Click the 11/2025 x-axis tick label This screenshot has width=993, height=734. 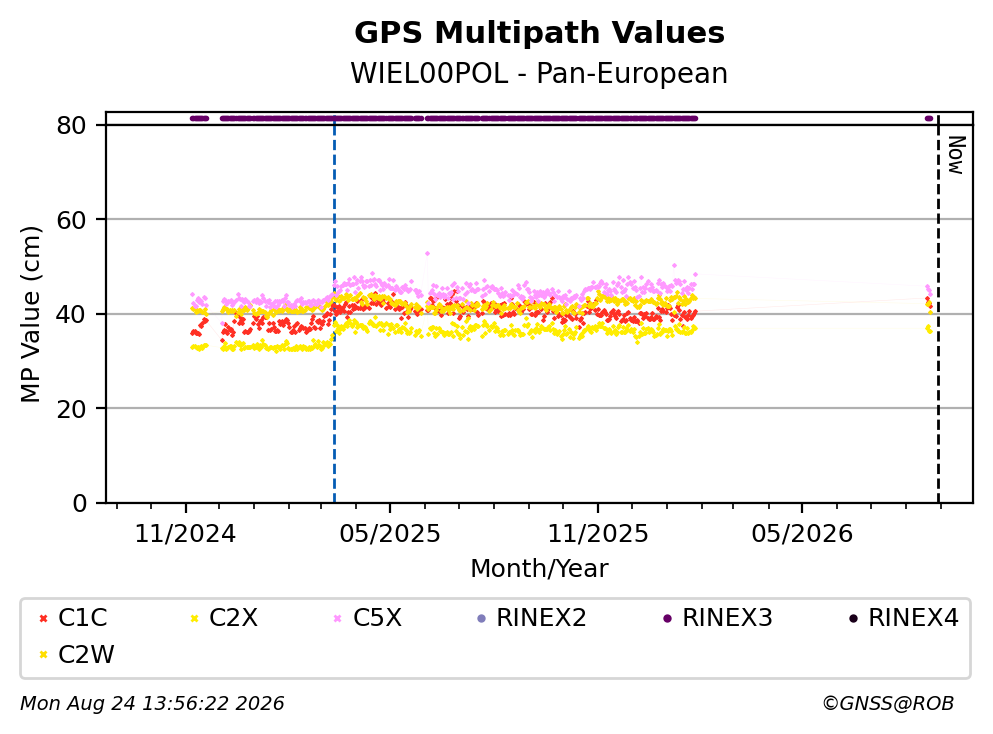click(598, 534)
